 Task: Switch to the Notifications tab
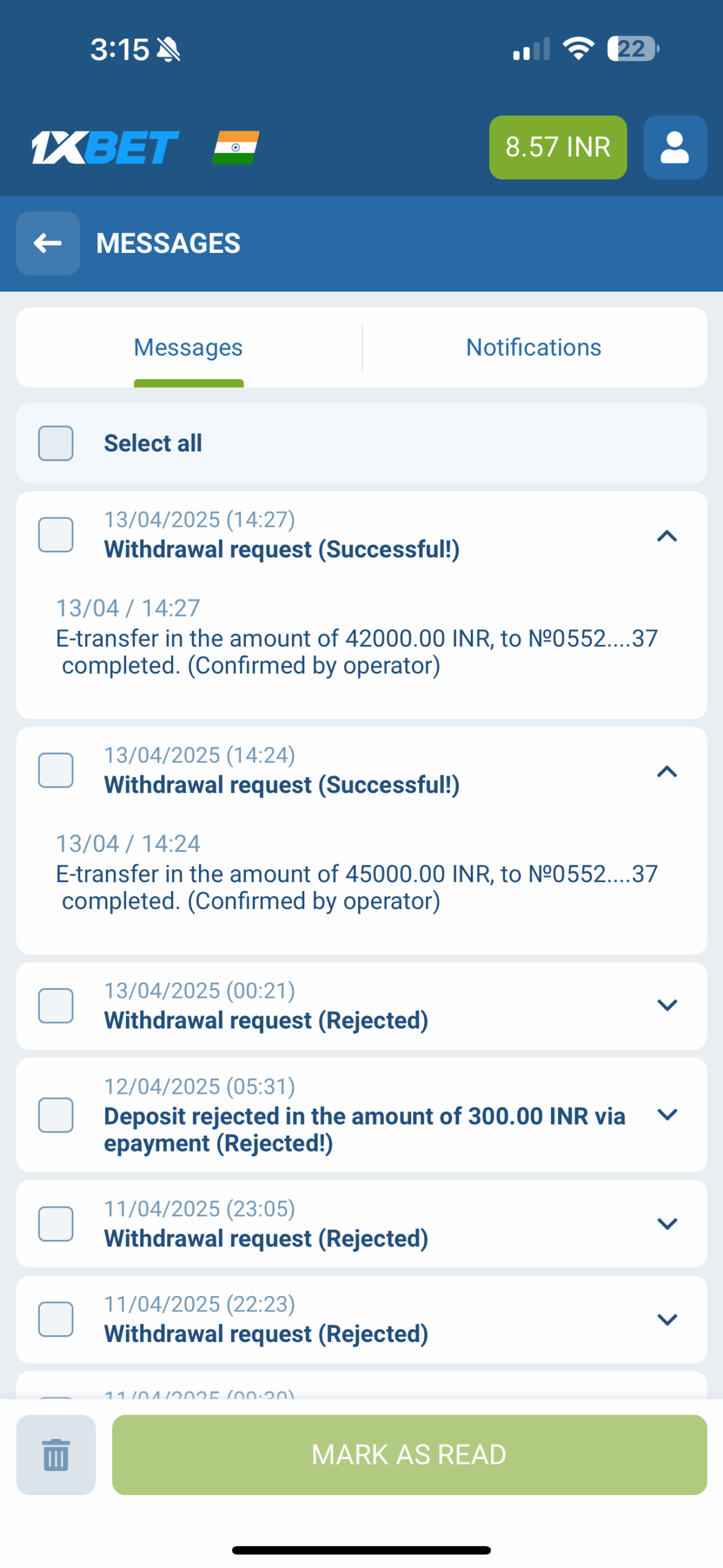tap(533, 347)
